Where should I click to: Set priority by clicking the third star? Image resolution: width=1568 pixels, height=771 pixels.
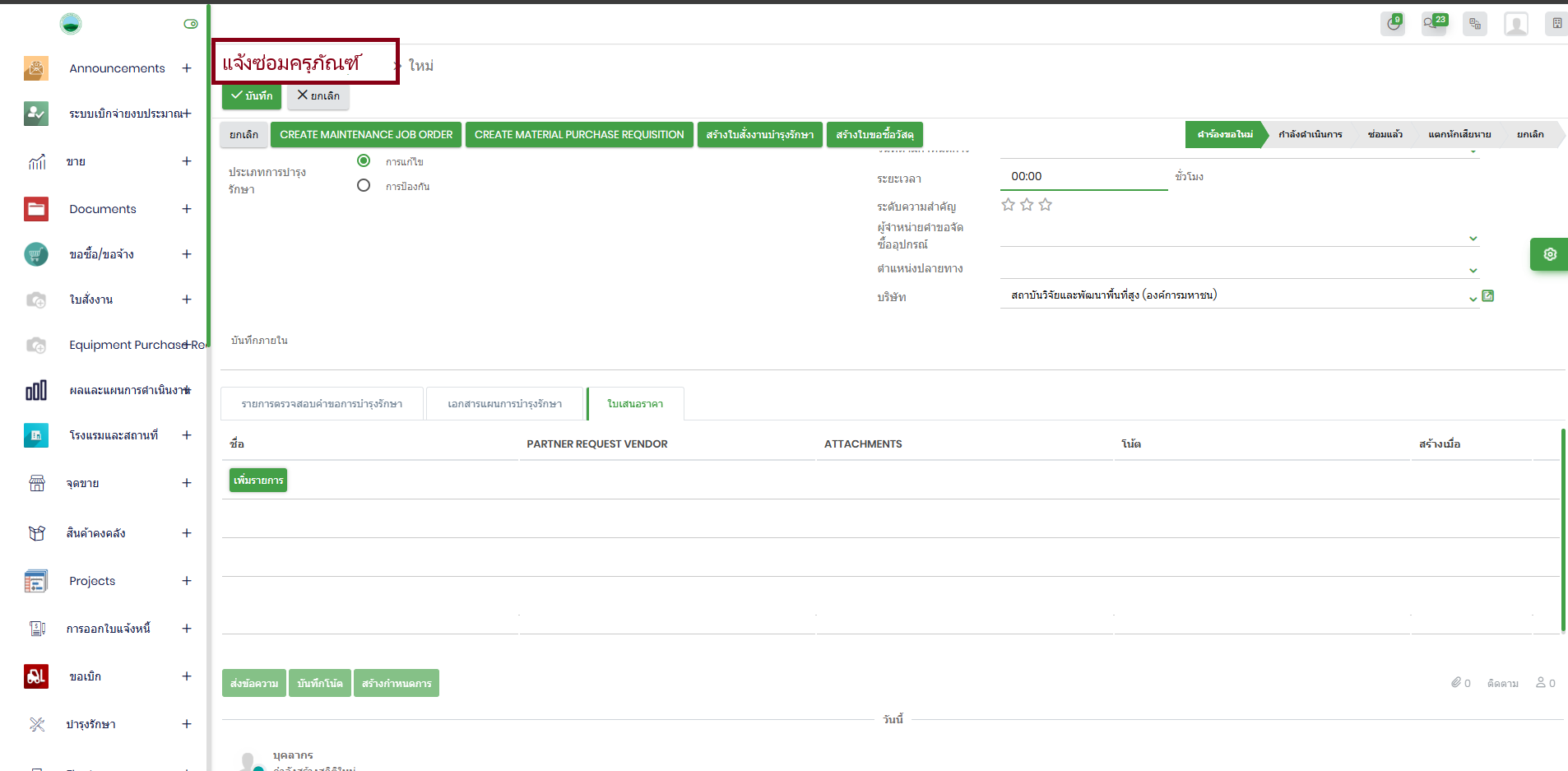tap(1045, 205)
